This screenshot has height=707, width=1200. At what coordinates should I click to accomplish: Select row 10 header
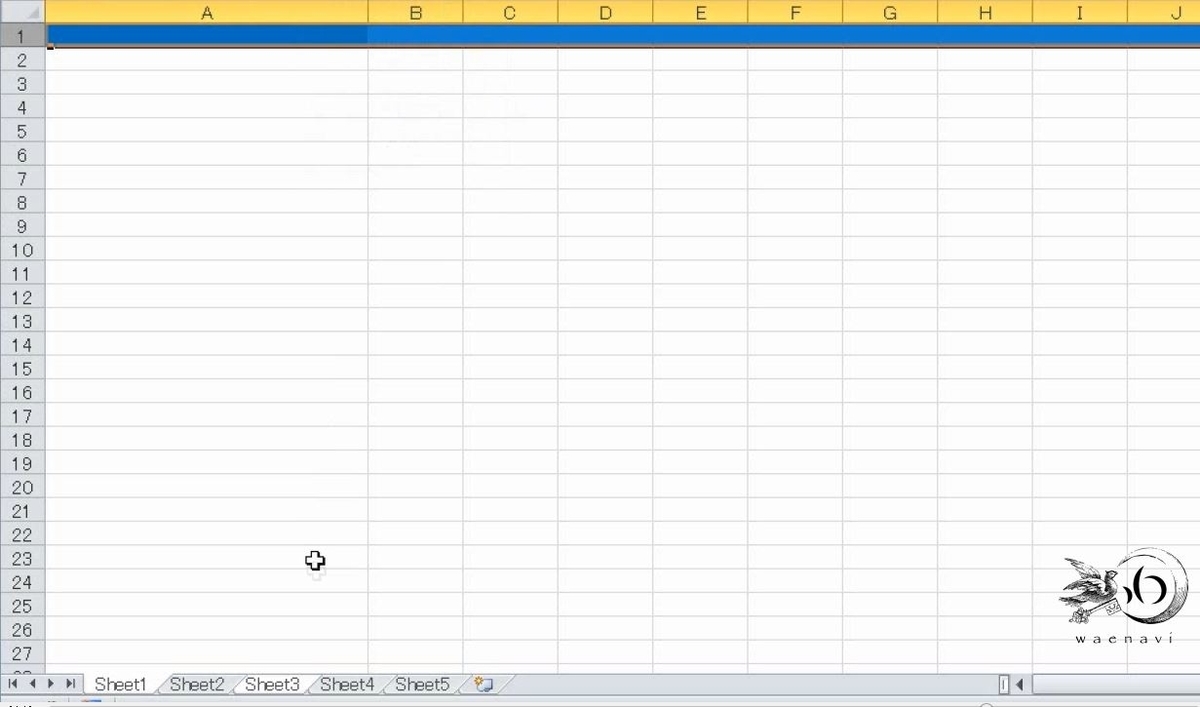tap(22, 250)
